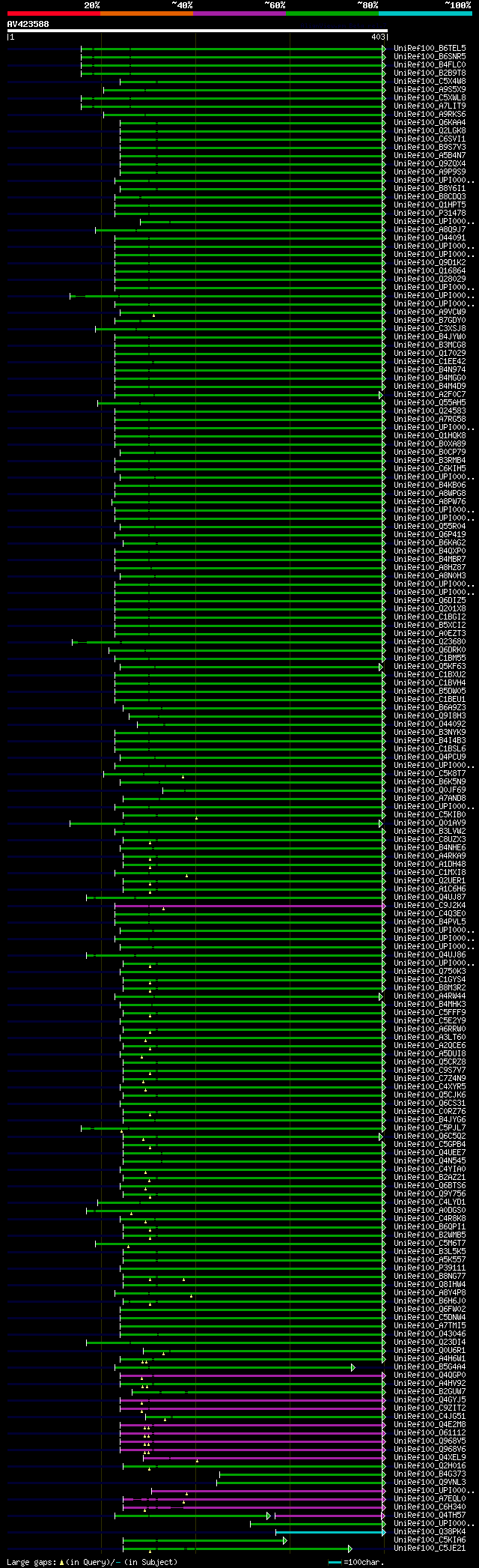Click the cyan alignment bar for Q38PK4
Viewport: 479px width, 1568px height.
[x=330, y=1532]
